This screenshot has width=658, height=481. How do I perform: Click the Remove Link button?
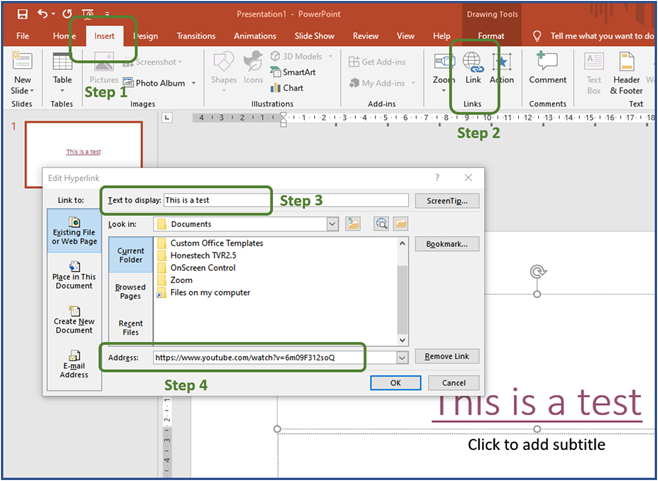click(x=447, y=356)
